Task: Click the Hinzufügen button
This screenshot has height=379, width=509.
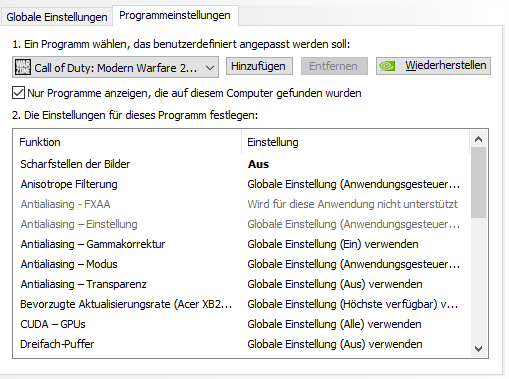Action: coord(259,66)
